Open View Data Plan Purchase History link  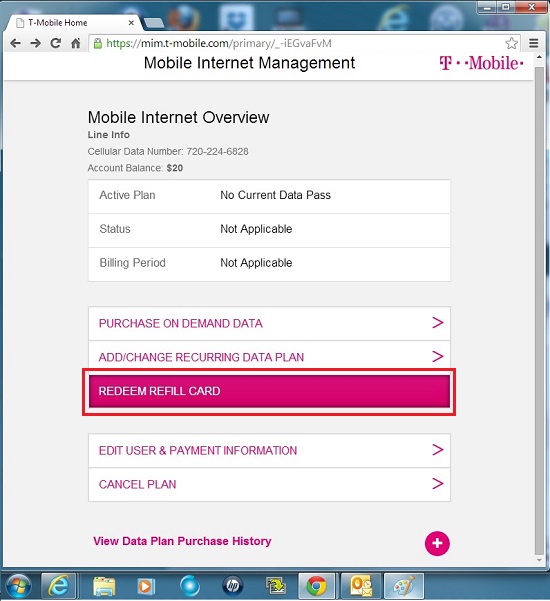tap(182, 541)
